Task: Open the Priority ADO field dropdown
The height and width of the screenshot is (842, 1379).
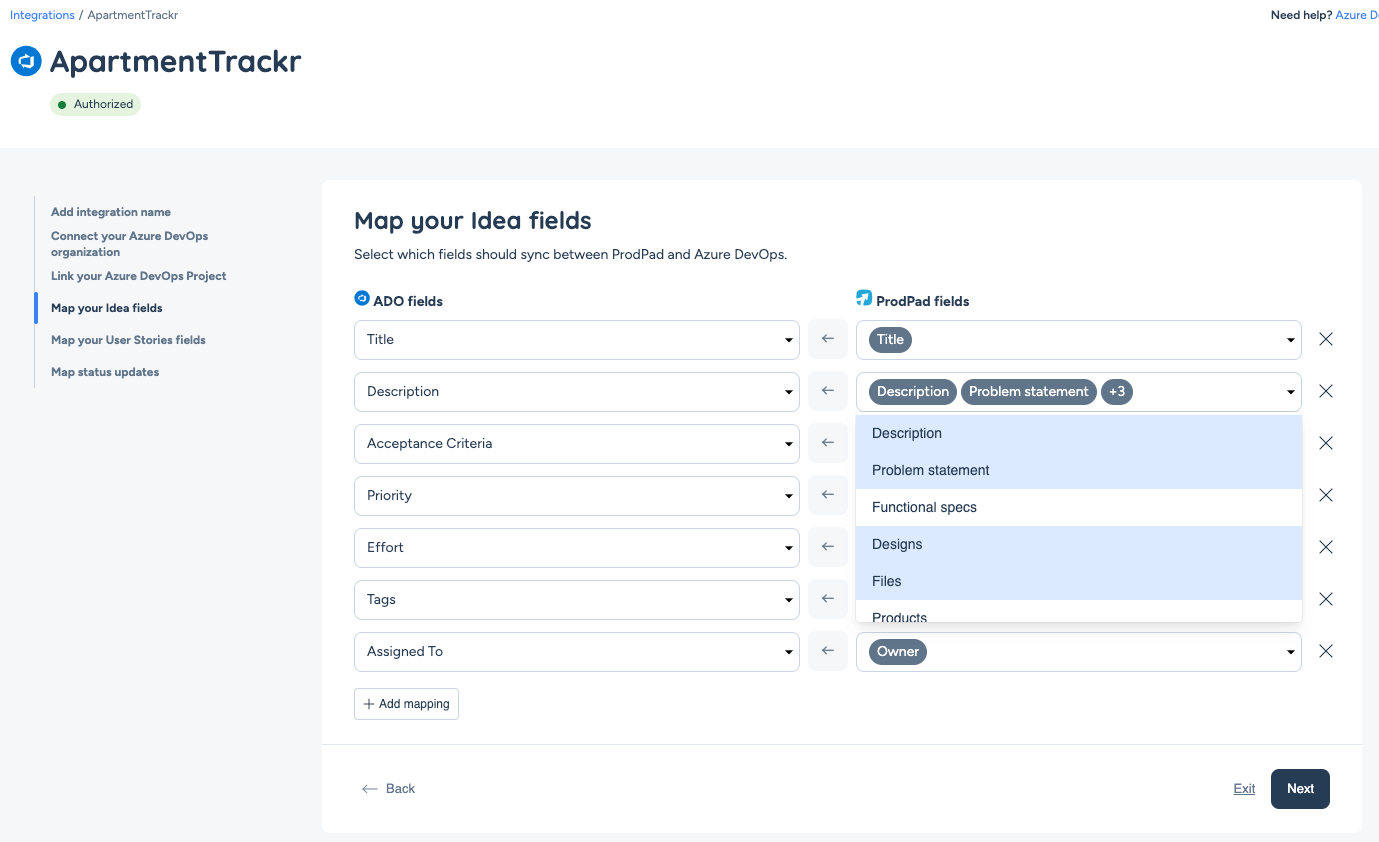Action: click(x=577, y=496)
